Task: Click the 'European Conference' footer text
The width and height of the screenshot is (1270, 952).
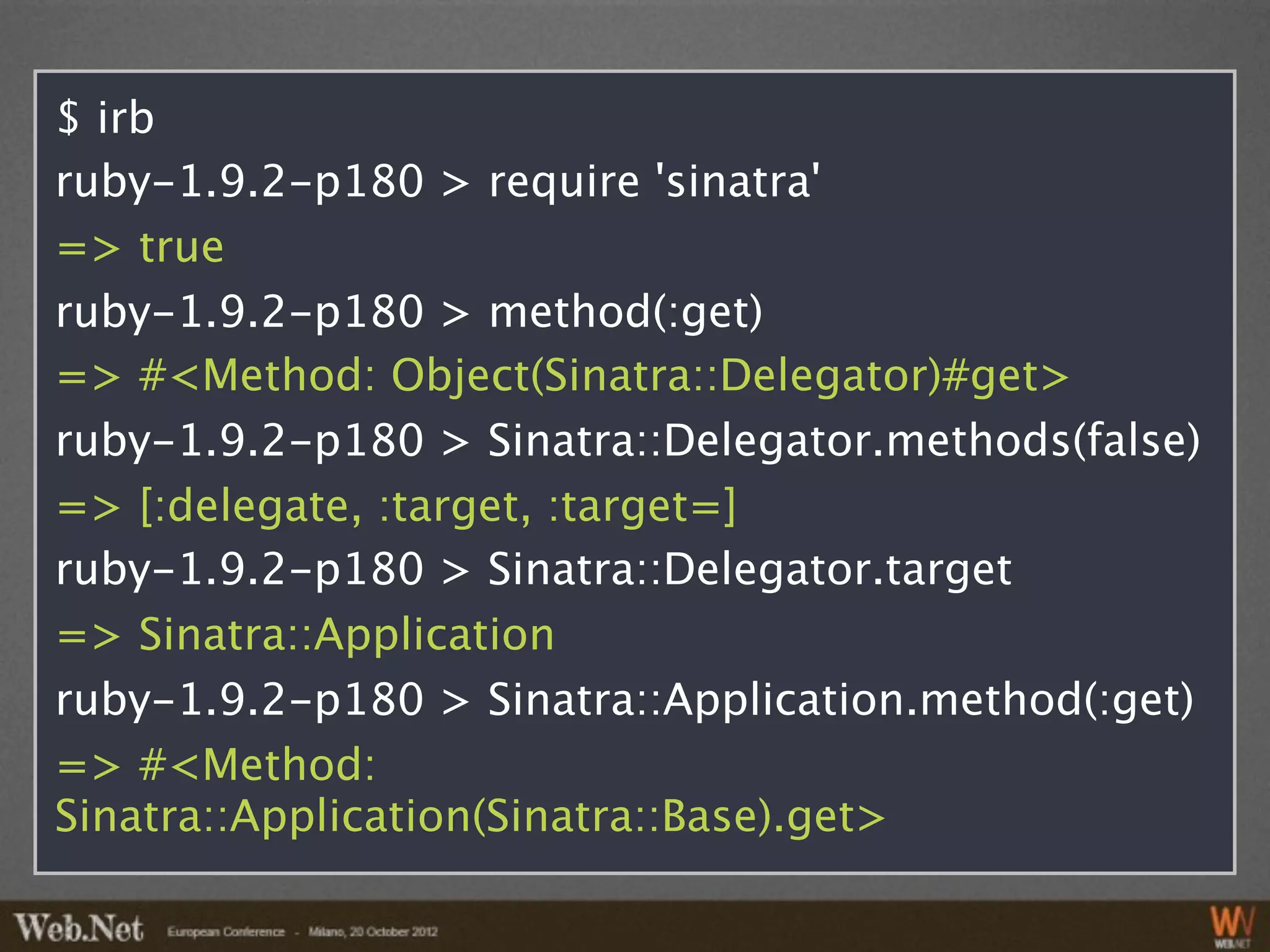Action: [226, 932]
